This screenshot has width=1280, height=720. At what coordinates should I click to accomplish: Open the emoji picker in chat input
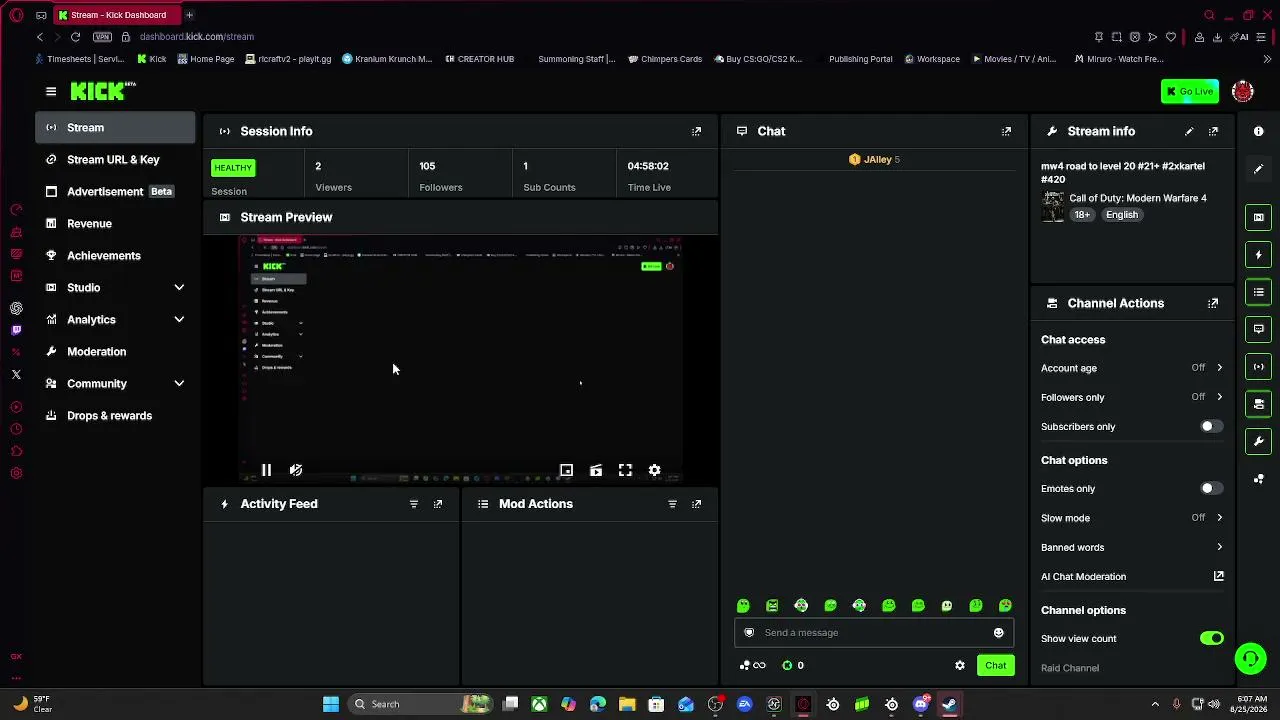pos(998,632)
